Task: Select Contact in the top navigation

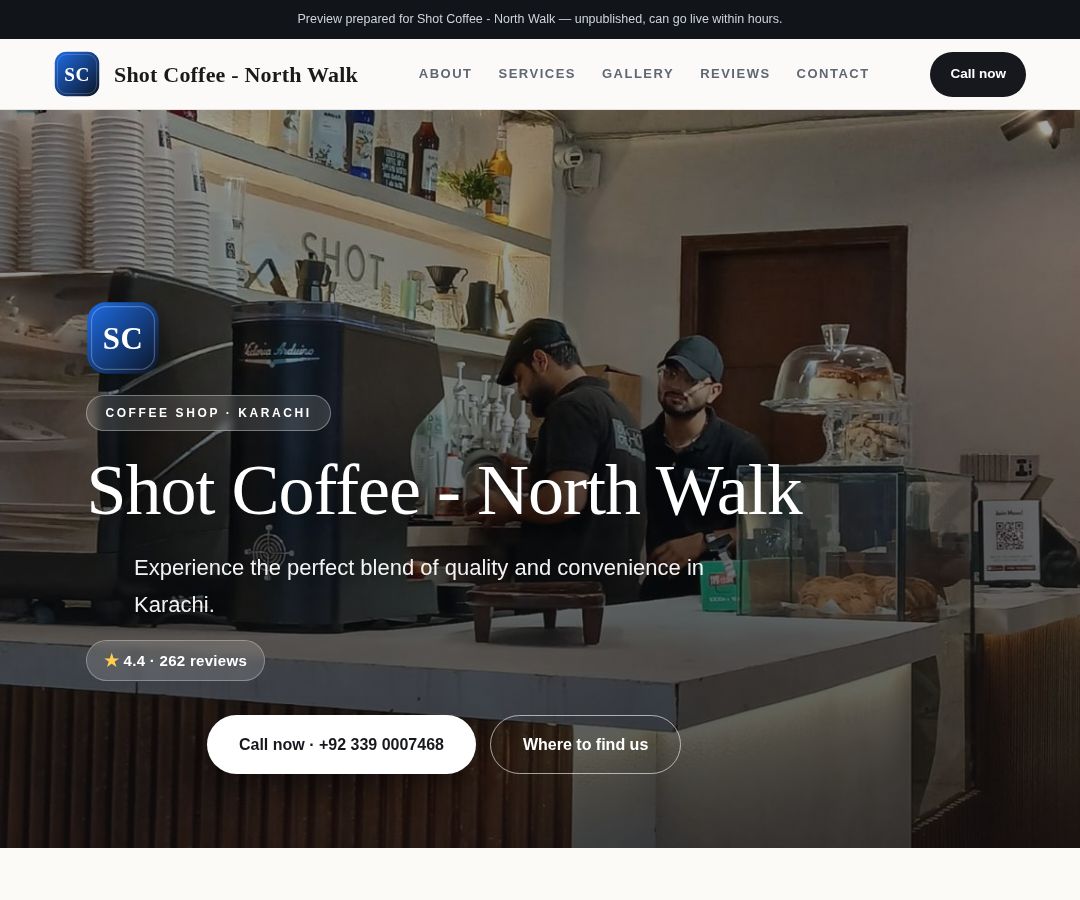Action: 833,74
